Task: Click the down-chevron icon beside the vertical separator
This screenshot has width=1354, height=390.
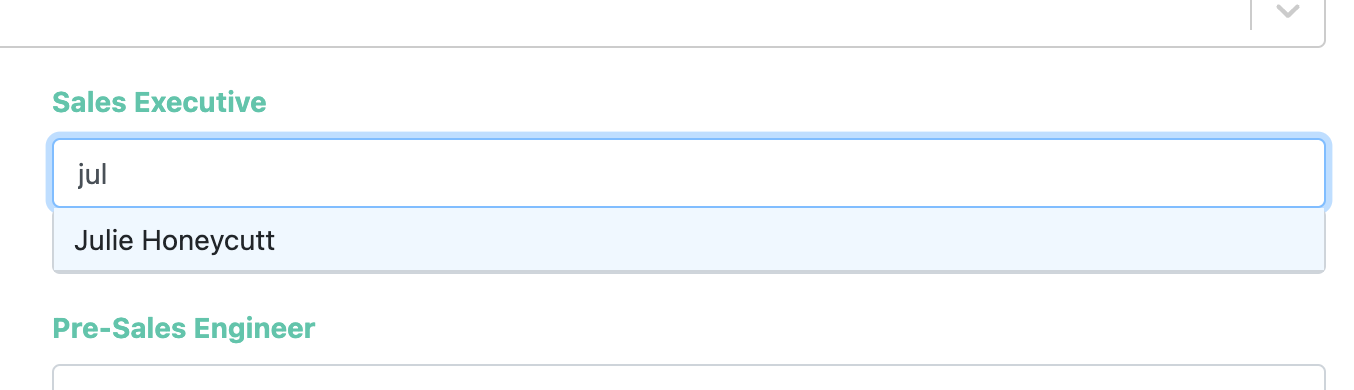Action: [x=1288, y=12]
